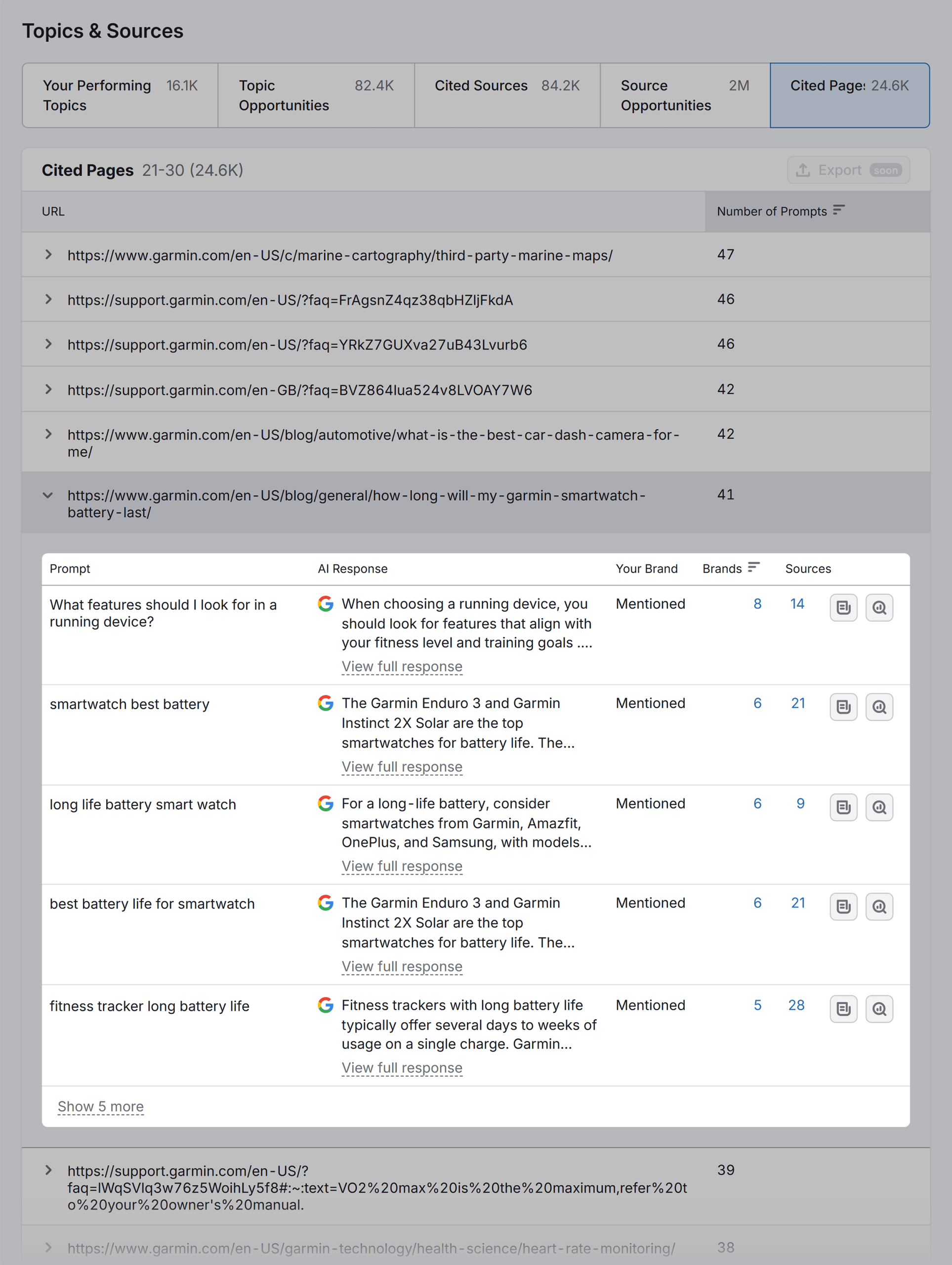
Task: Click Brands column sort icon
Action: [x=753, y=568]
